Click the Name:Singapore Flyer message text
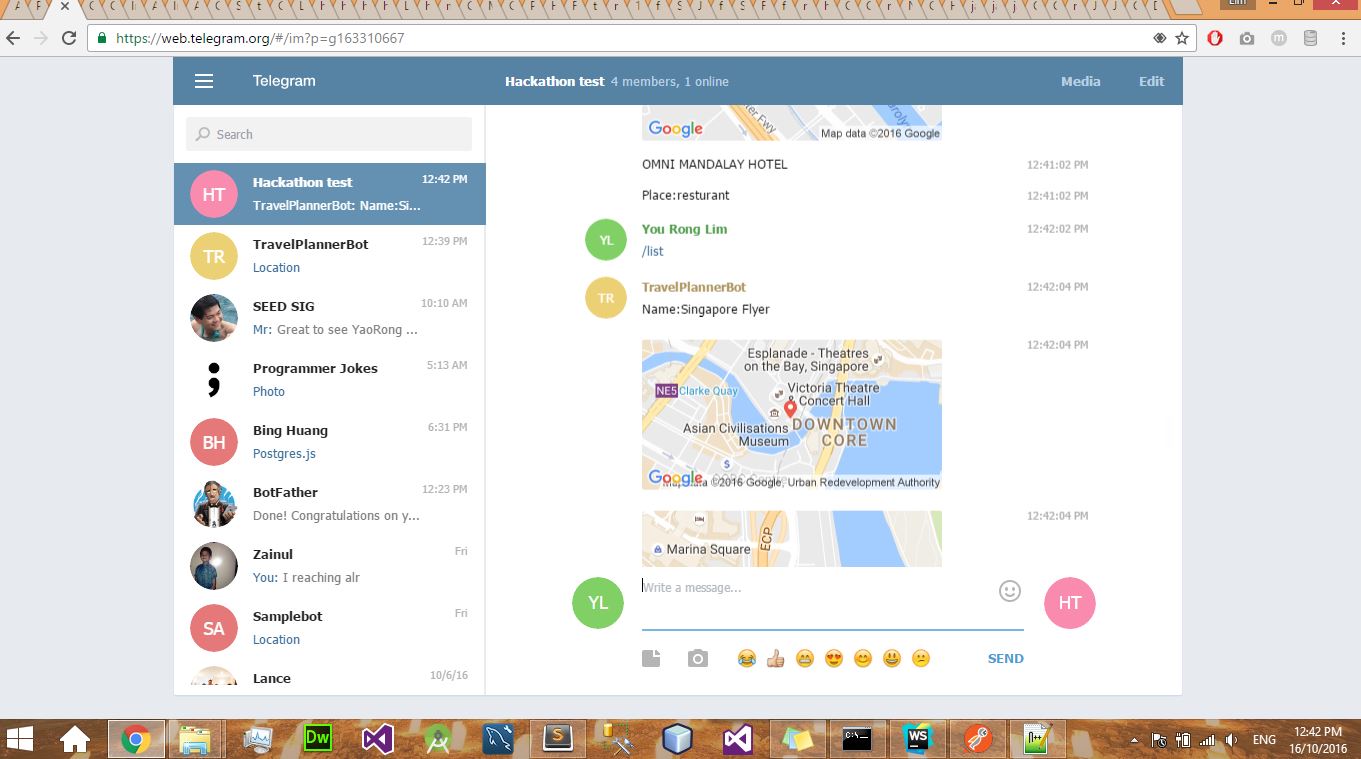Image resolution: width=1361 pixels, height=759 pixels. click(705, 309)
